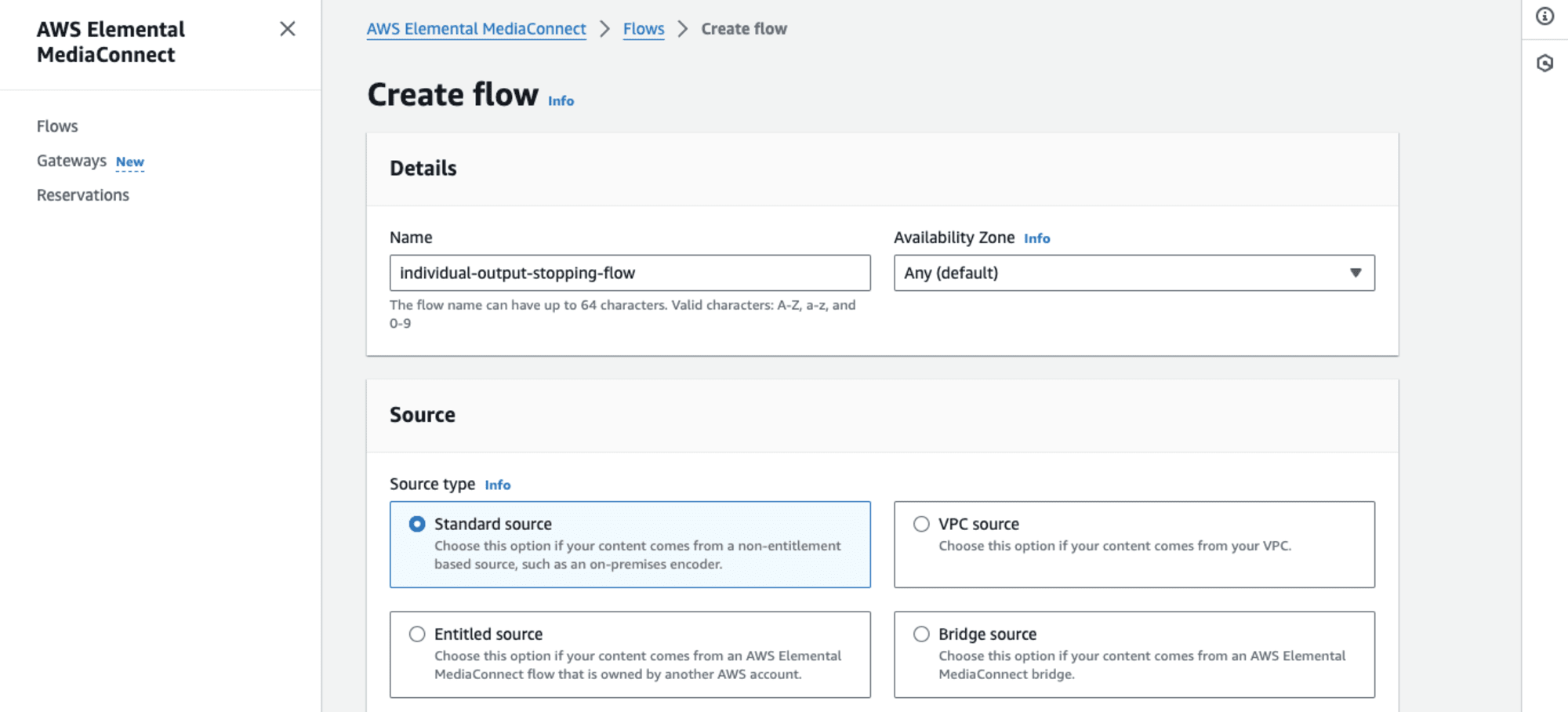Select the VPC source radio option
The image size is (1568, 712).
[x=921, y=524]
